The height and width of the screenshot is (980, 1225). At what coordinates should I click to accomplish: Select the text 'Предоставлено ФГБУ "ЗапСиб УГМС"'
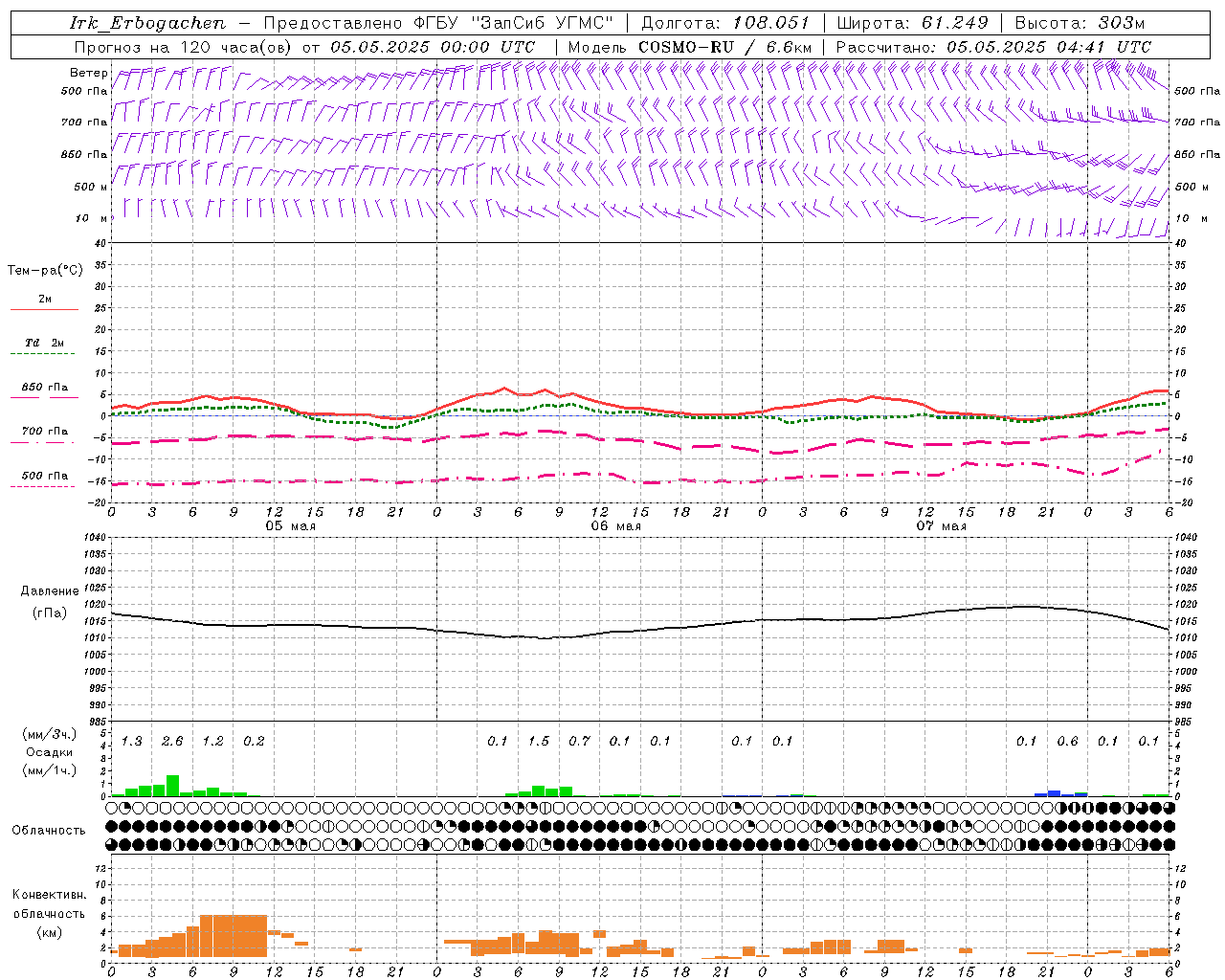click(x=438, y=23)
